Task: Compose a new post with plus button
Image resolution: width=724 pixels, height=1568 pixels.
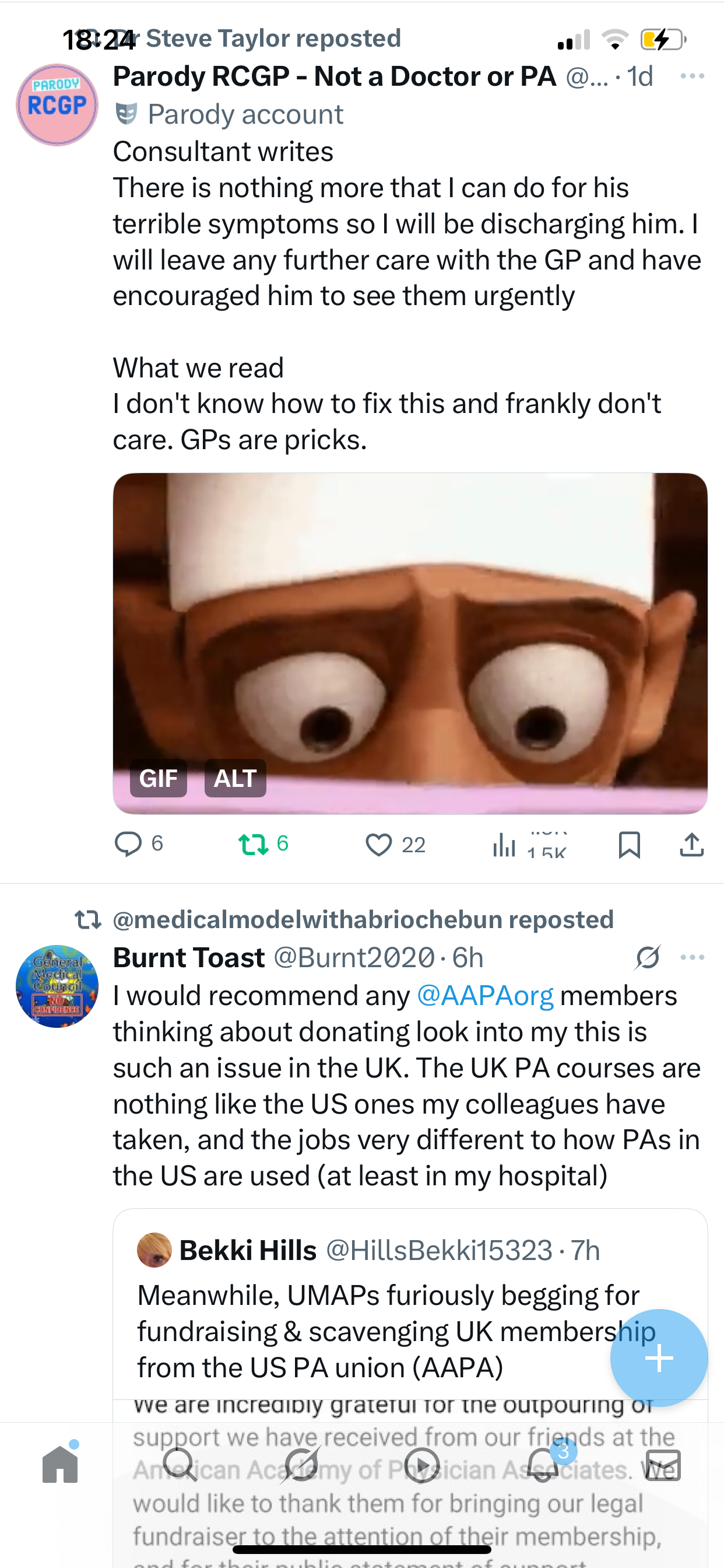Action: click(x=659, y=1358)
